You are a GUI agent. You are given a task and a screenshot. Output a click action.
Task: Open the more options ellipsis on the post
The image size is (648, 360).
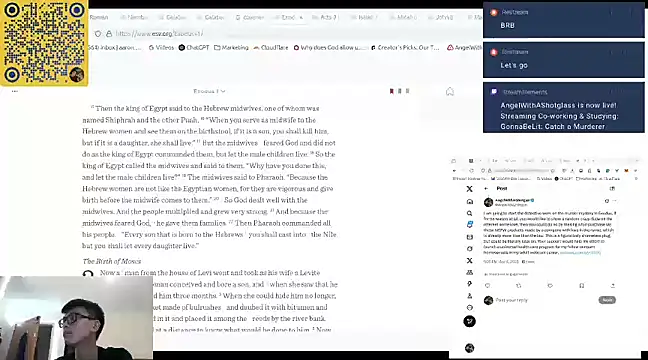tap(615, 201)
